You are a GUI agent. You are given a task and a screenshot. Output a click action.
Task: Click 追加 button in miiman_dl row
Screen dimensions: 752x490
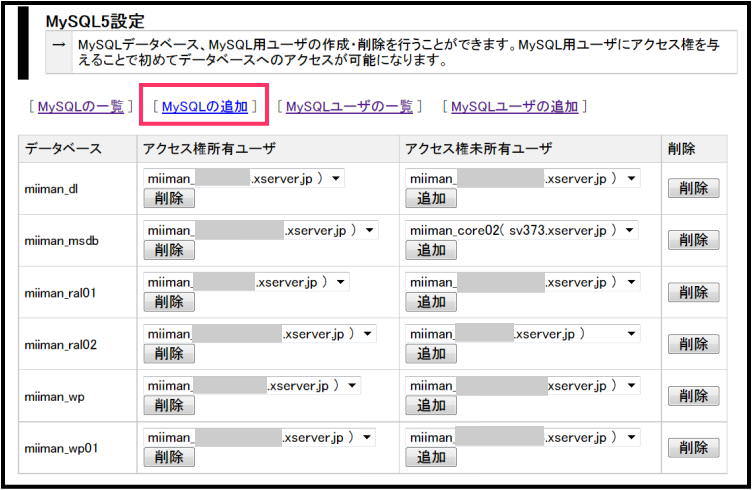point(431,198)
